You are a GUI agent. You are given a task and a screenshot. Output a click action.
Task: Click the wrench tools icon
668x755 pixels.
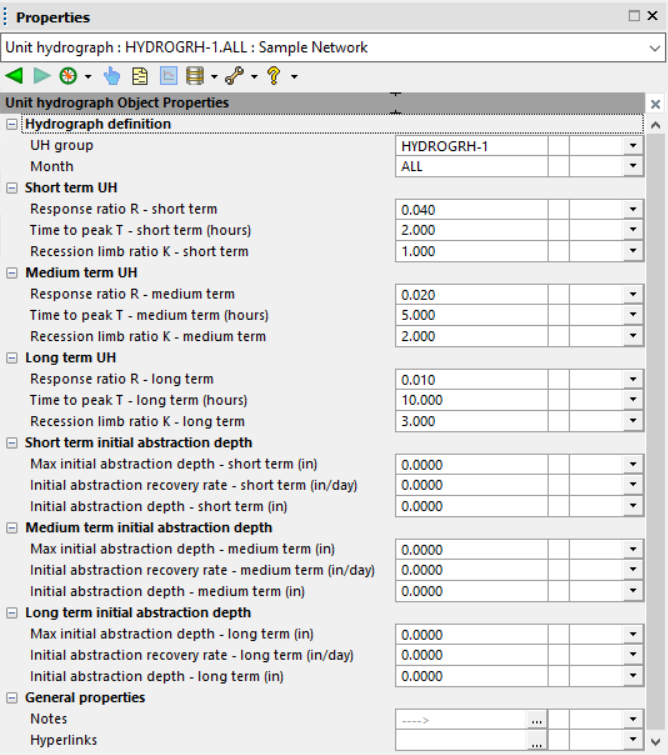[x=235, y=76]
